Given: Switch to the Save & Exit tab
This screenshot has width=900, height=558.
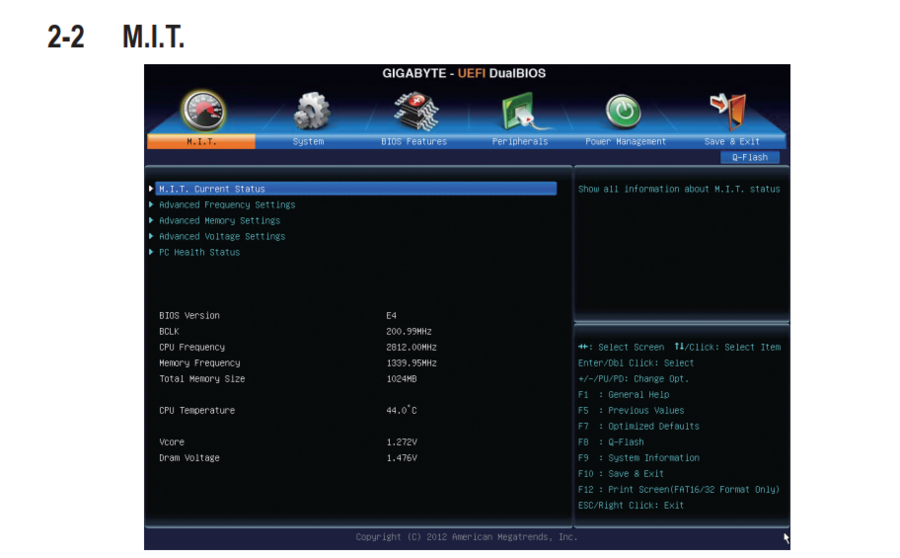Looking at the screenshot, I should (732, 141).
